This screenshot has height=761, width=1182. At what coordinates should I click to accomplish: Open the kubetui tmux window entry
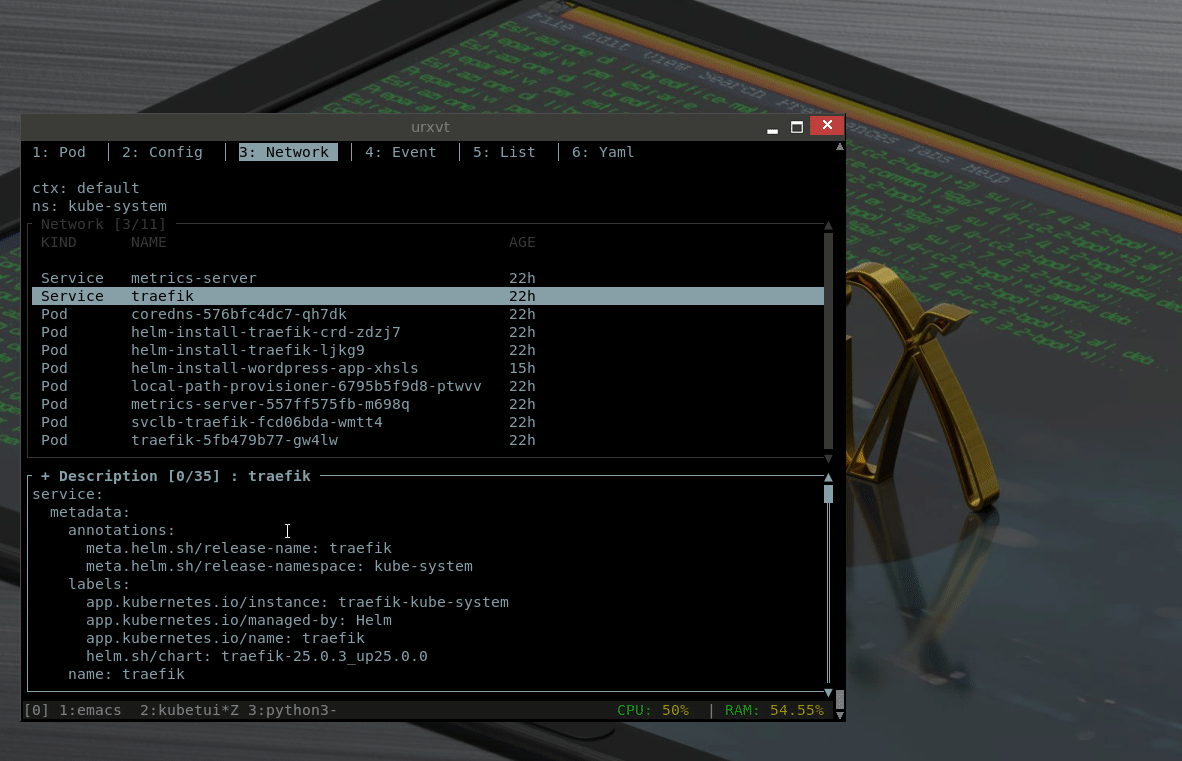[188, 710]
